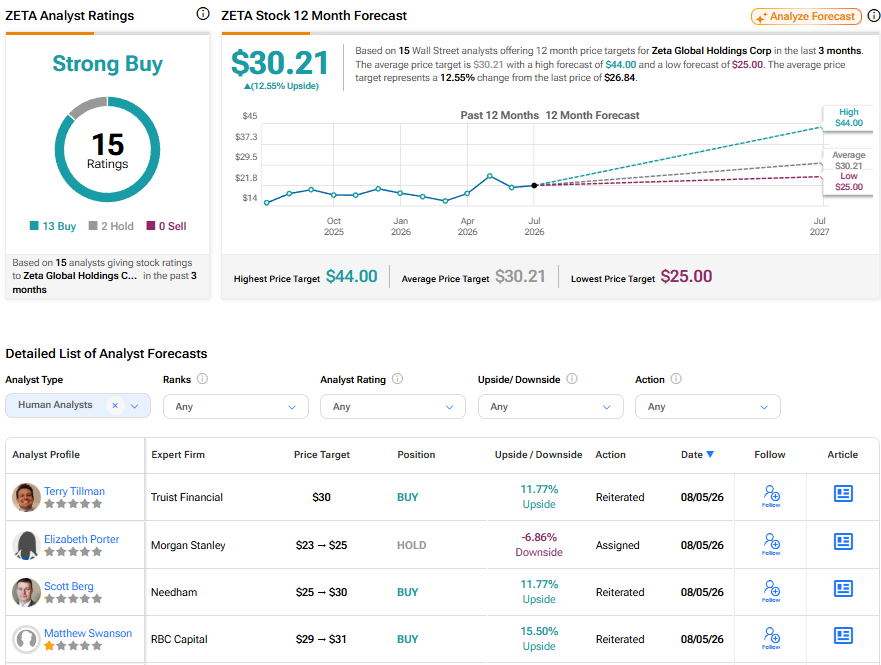This screenshot has width=881, height=665.
Task: Click the Price Target column header
Action: tap(321, 454)
